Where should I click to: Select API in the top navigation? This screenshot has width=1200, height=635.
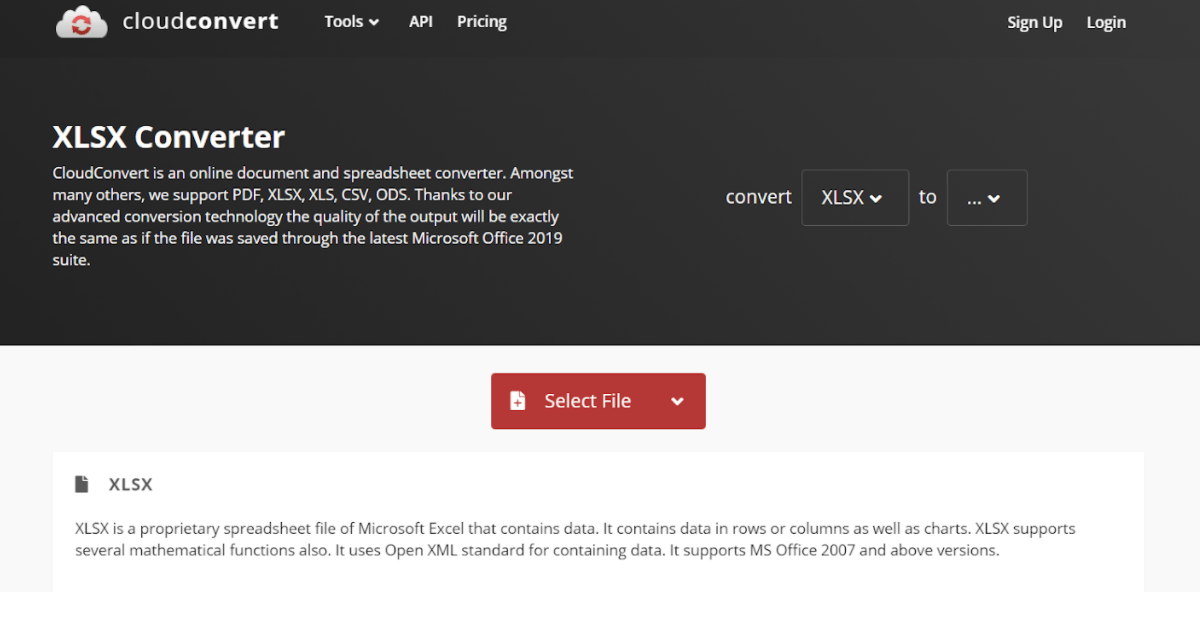pos(421,21)
